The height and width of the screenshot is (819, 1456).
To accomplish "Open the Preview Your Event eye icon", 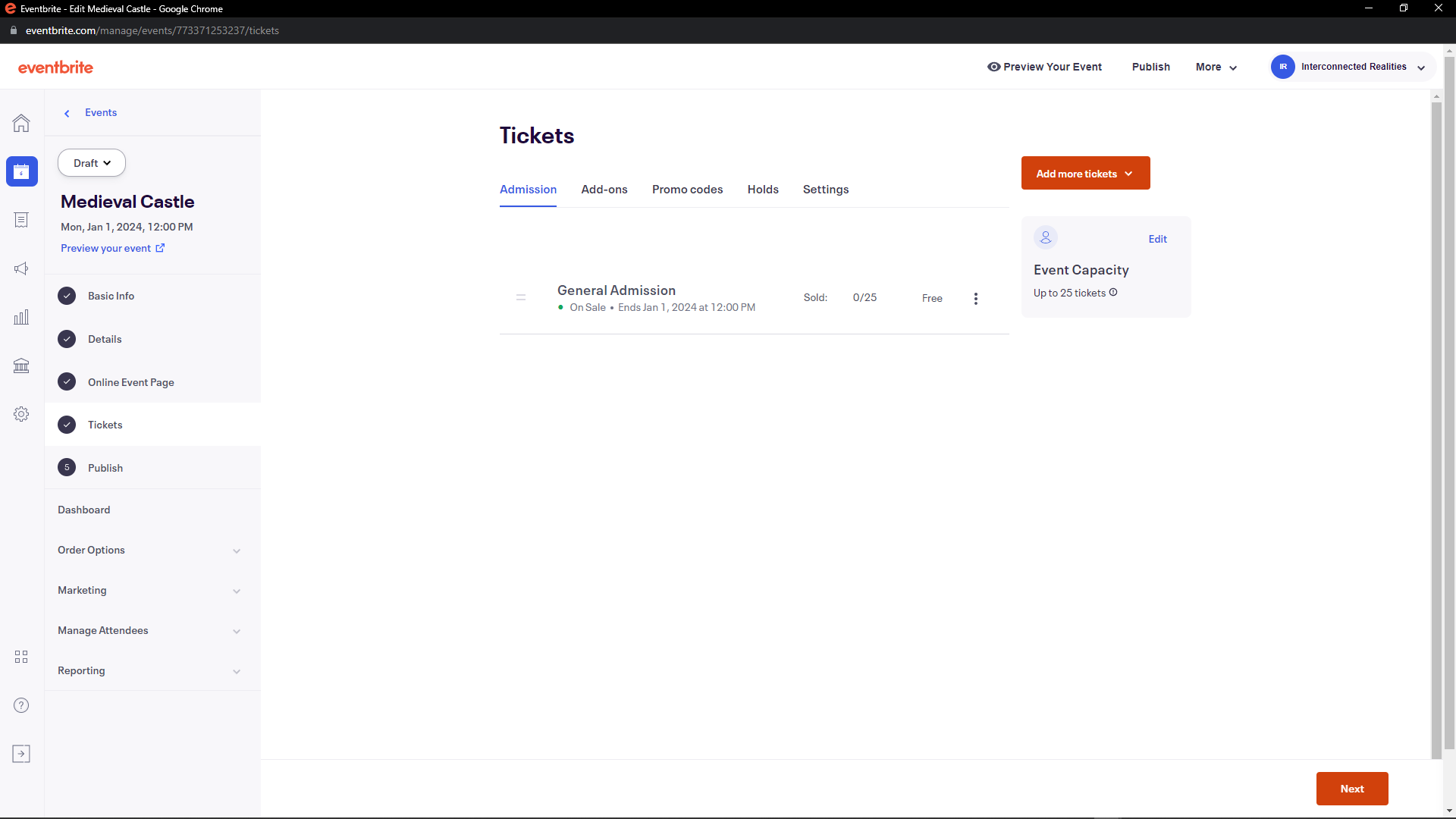I will click(994, 67).
